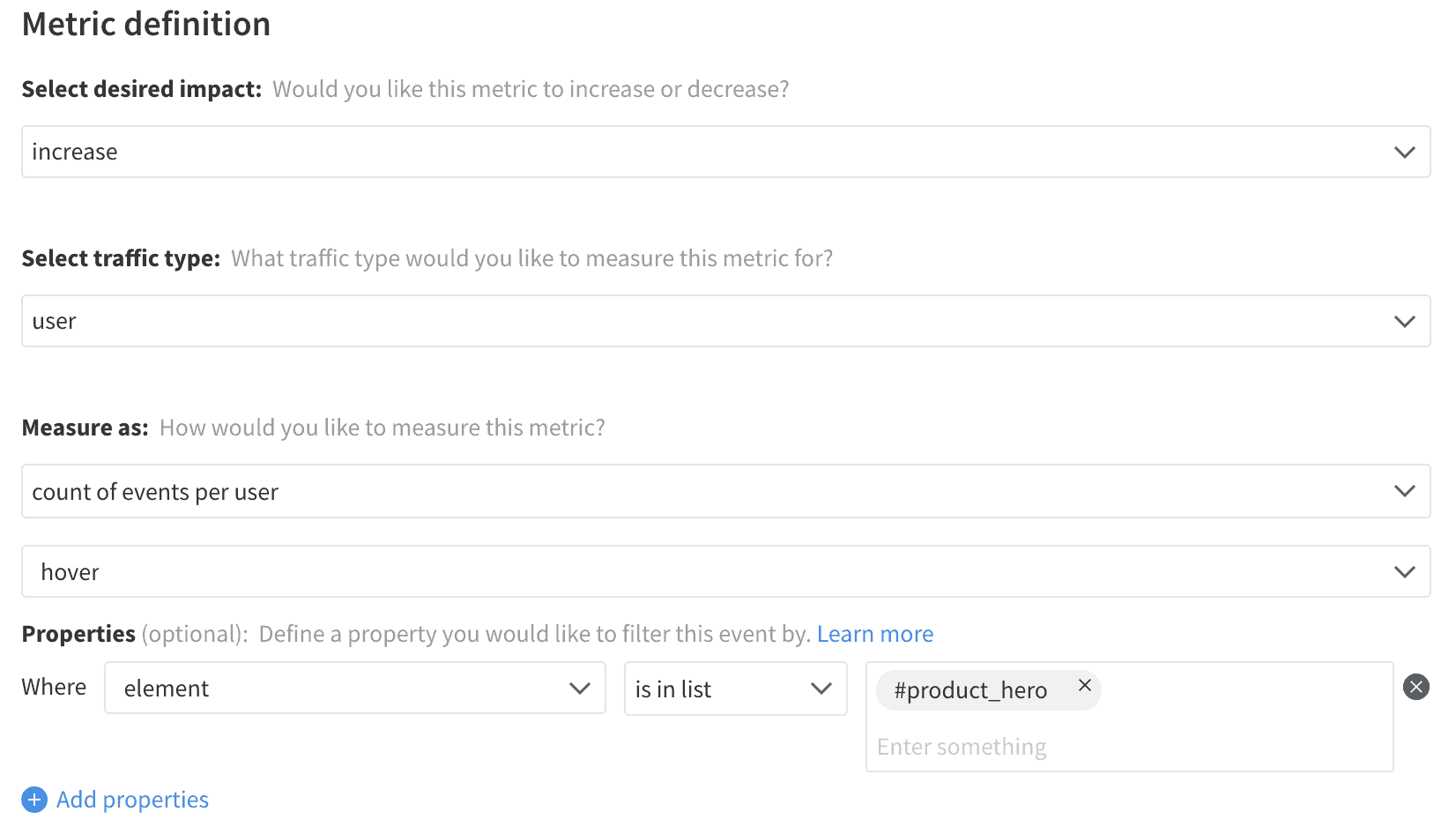Screen dimensions: 1456x834
Task: Delete the property filter row
Action: (x=1416, y=687)
